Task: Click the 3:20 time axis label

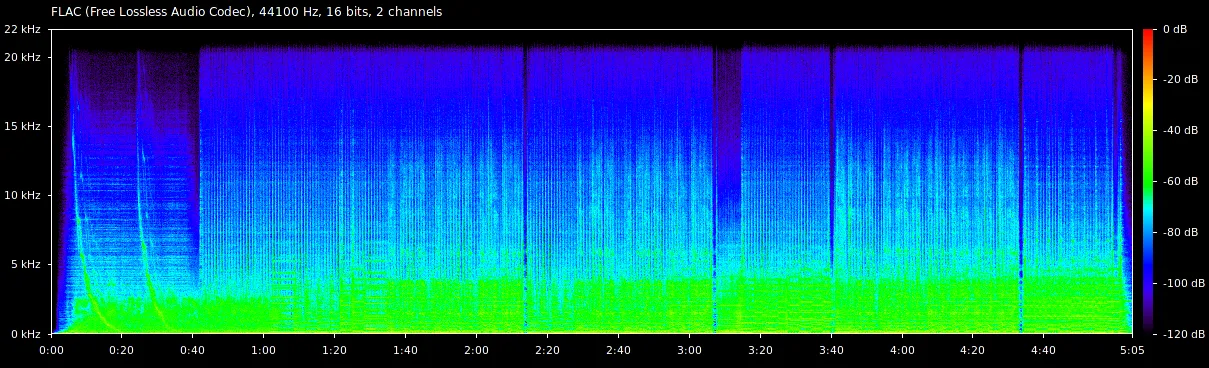Action: (761, 351)
